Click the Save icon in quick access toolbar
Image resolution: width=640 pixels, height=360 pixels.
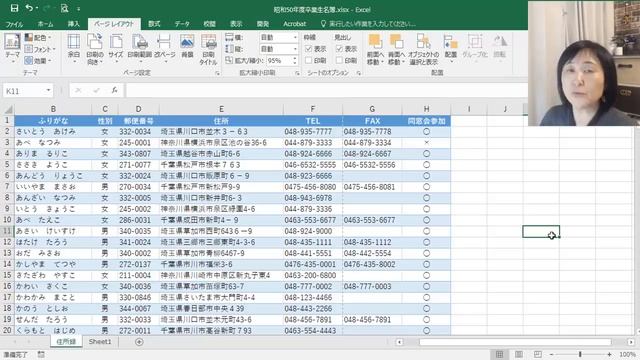[x=14, y=8]
